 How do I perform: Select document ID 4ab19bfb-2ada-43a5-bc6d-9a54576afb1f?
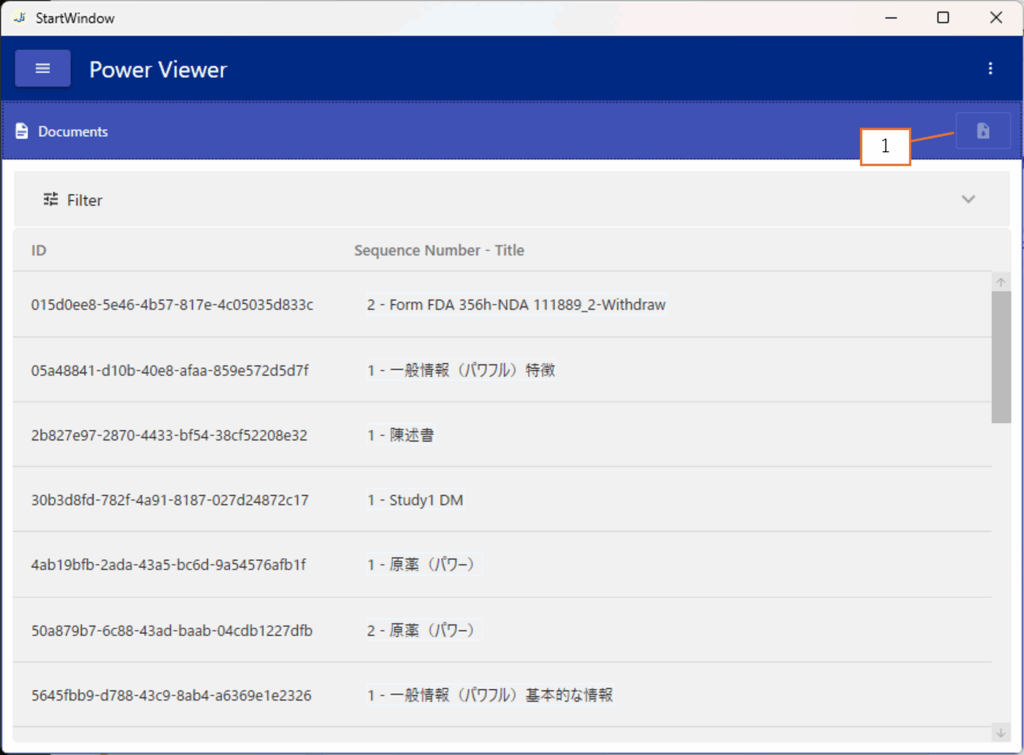pyautogui.click(x=168, y=565)
